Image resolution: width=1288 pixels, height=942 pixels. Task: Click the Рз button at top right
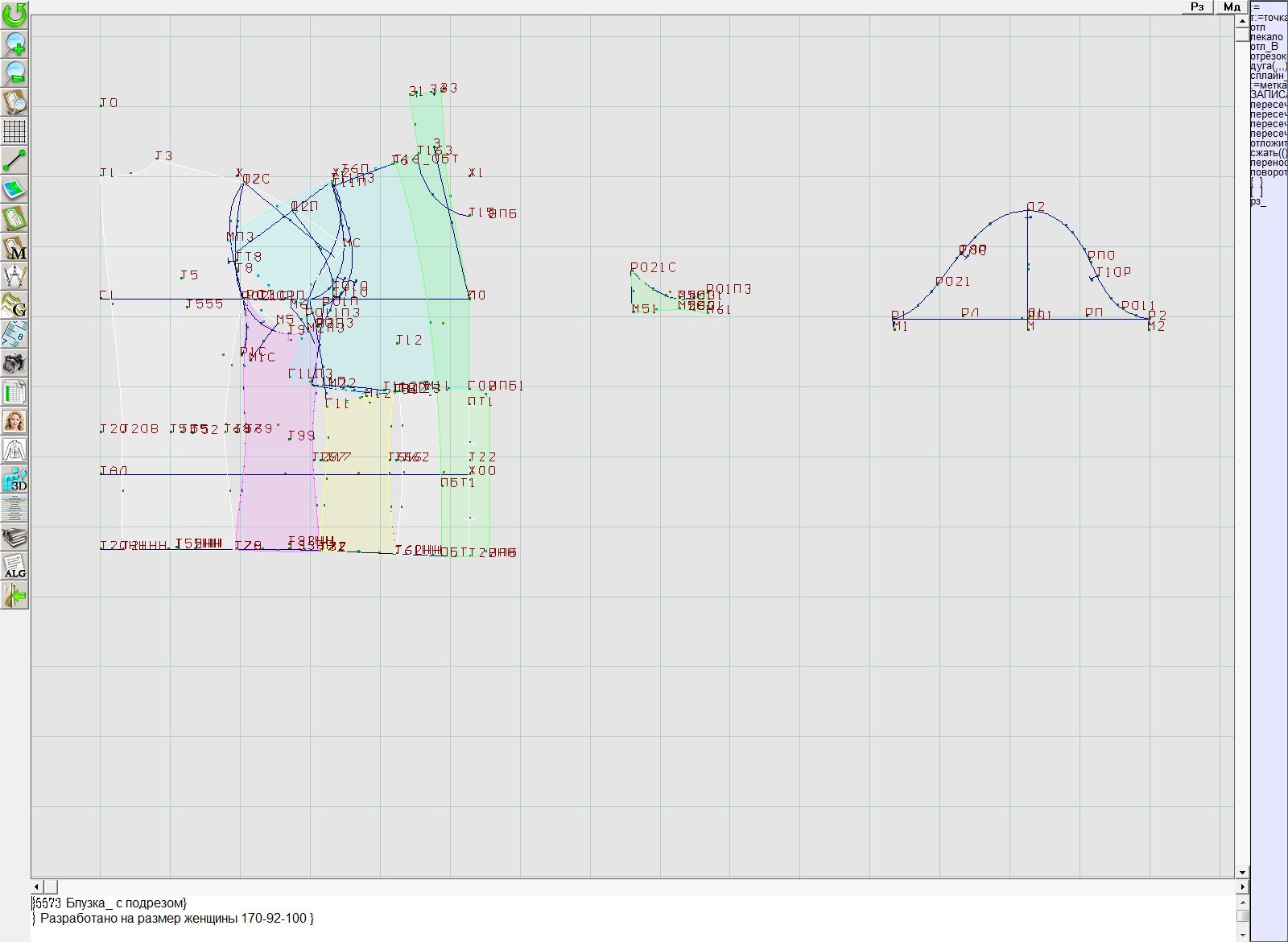pos(1197,6)
